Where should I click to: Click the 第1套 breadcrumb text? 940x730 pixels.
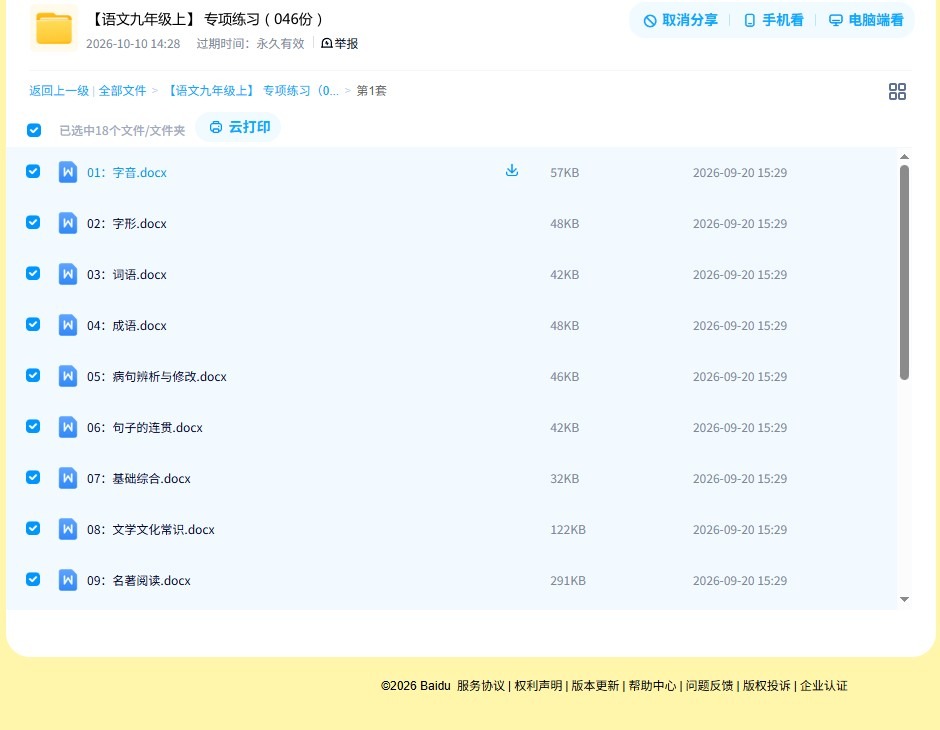pyautogui.click(x=372, y=91)
